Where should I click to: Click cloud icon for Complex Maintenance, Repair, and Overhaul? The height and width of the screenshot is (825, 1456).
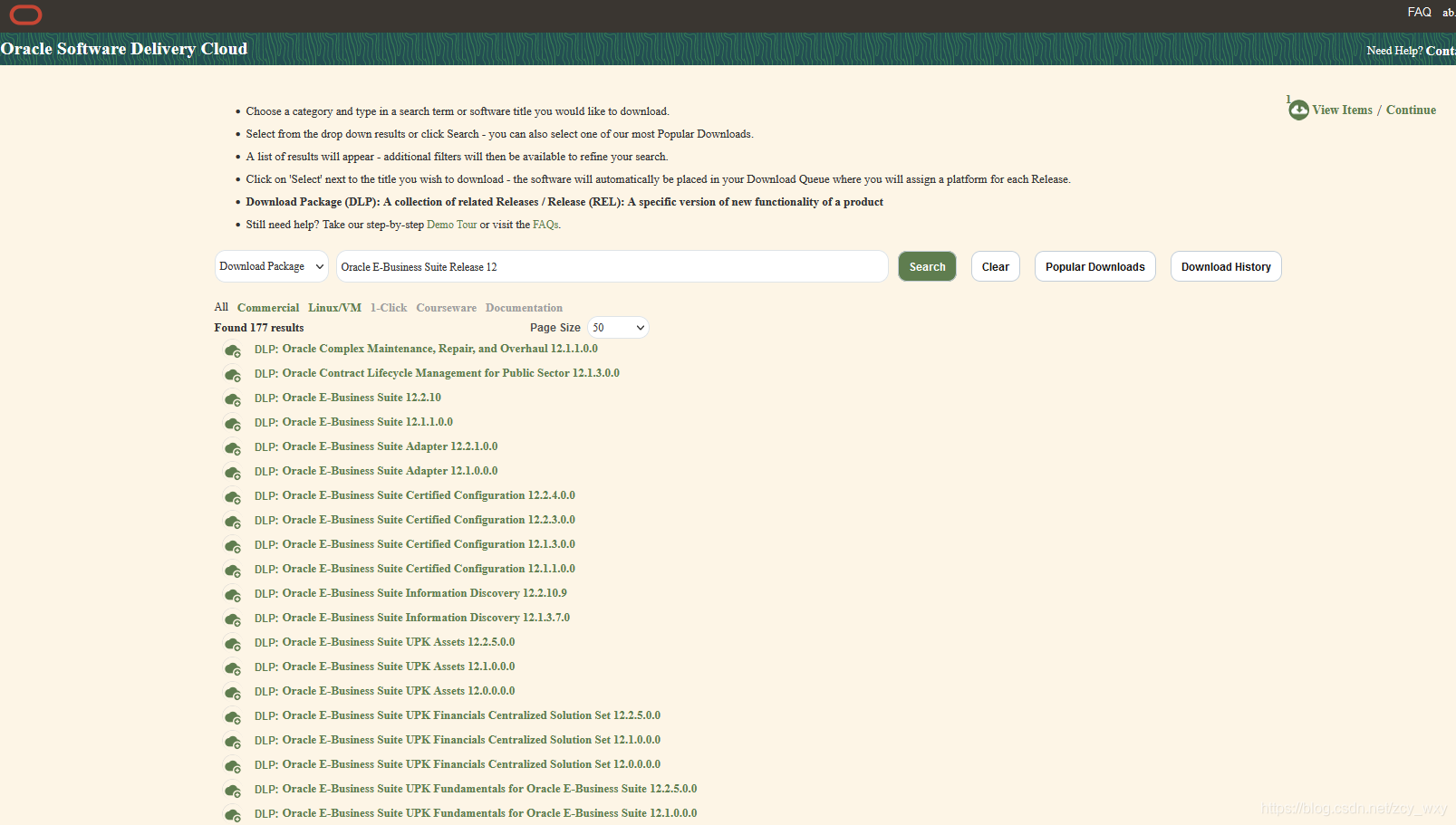233,350
